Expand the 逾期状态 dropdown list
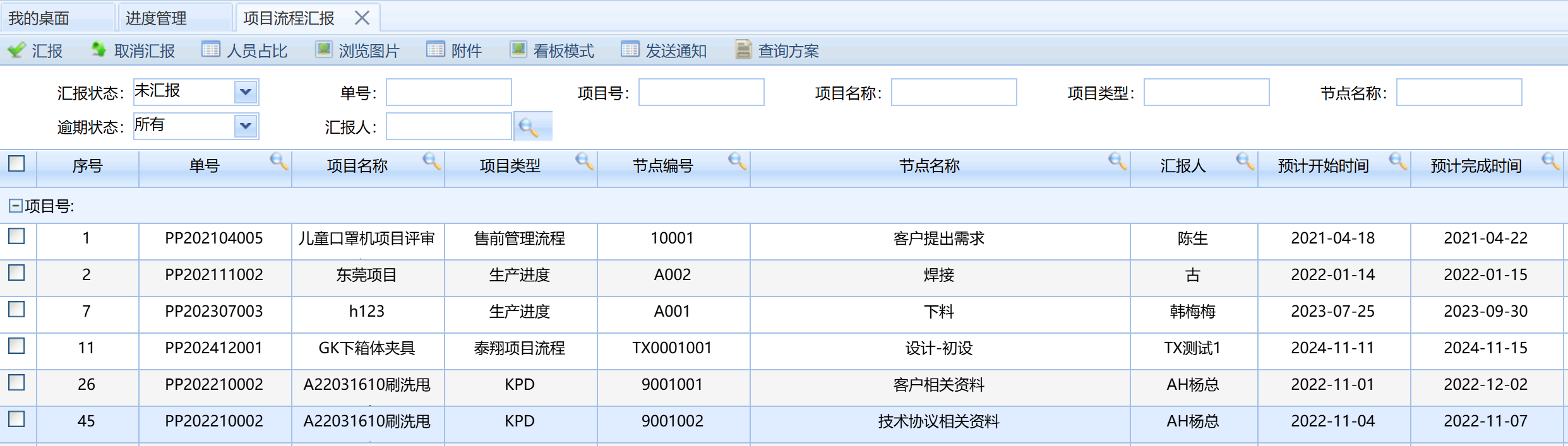Screen dimensions: 1568x446 tap(246, 126)
